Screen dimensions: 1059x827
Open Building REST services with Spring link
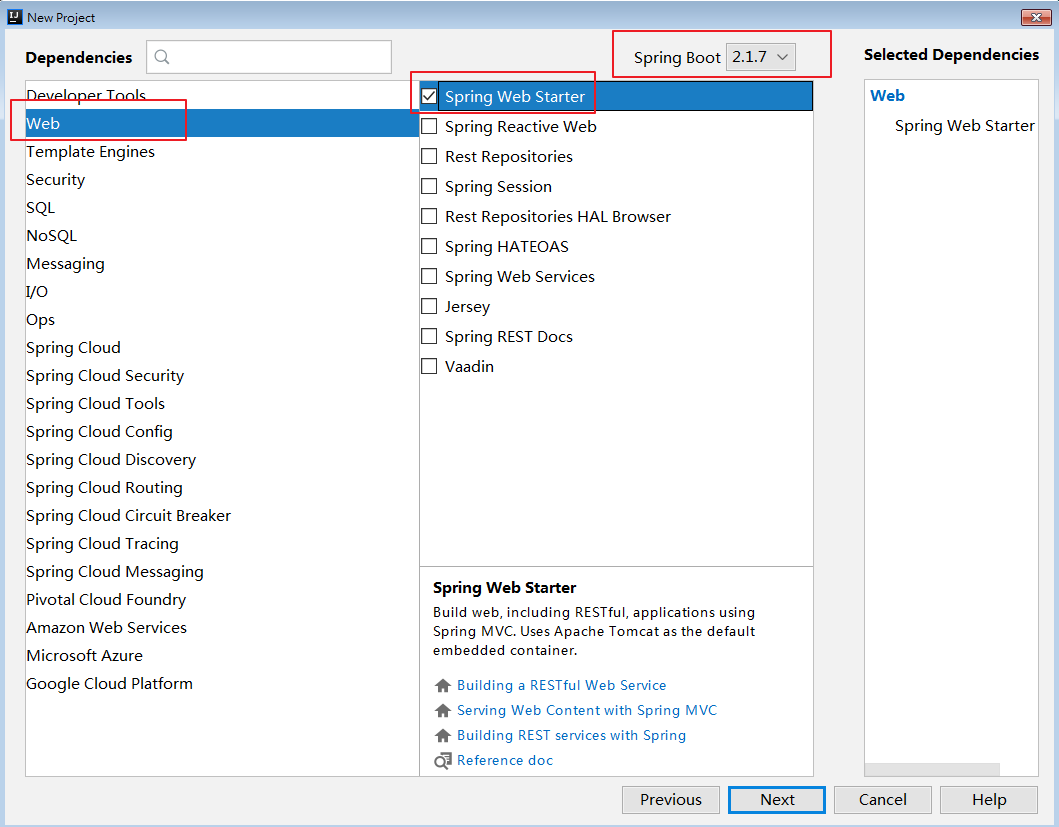[x=571, y=736]
